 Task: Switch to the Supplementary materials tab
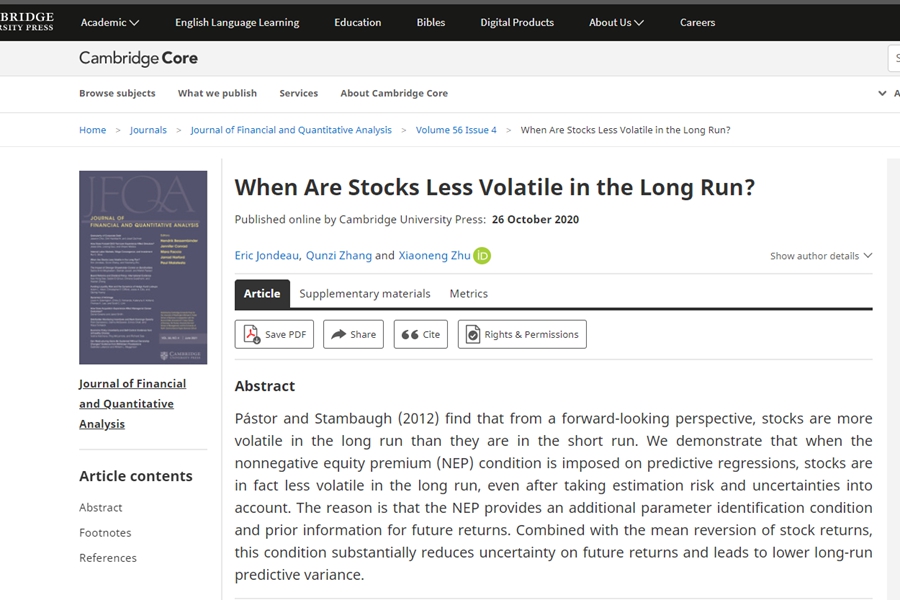click(x=365, y=294)
